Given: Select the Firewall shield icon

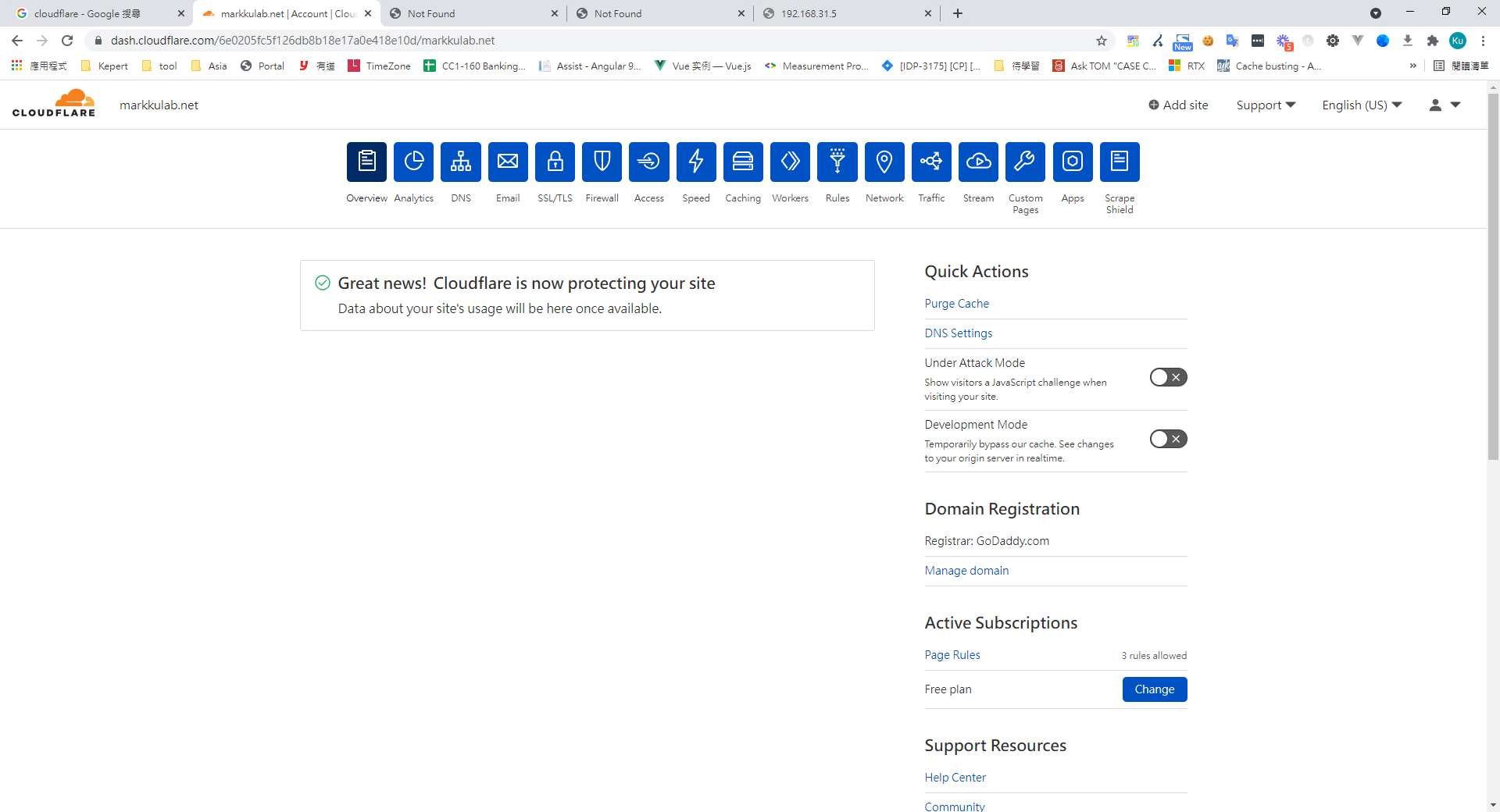Looking at the screenshot, I should tap(602, 162).
